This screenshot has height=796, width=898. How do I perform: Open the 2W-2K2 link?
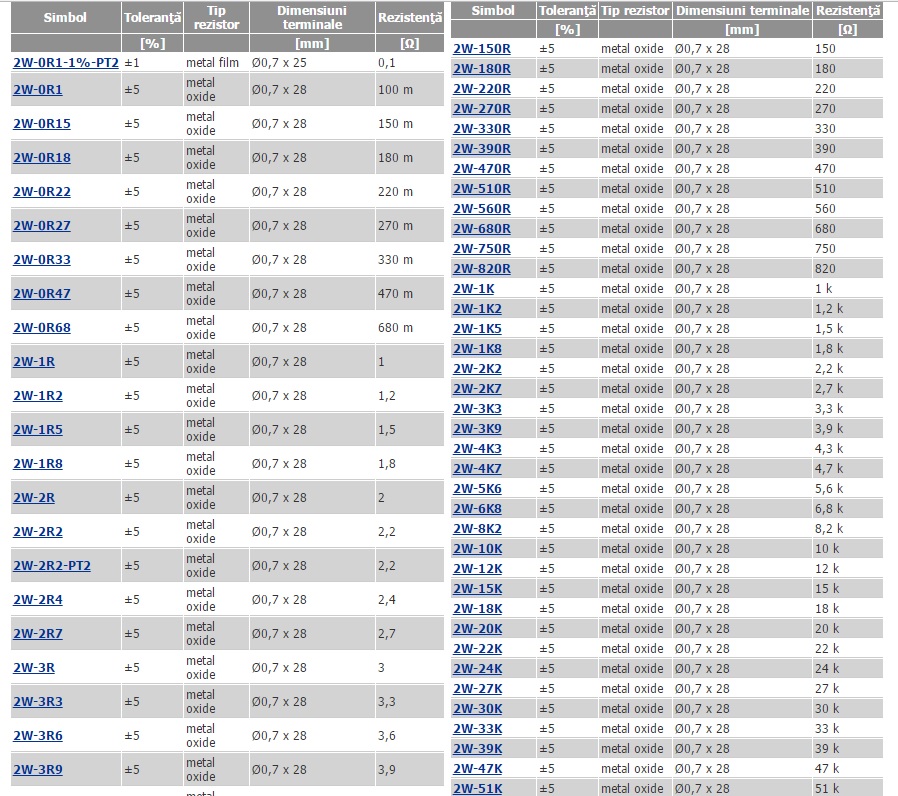tap(478, 369)
